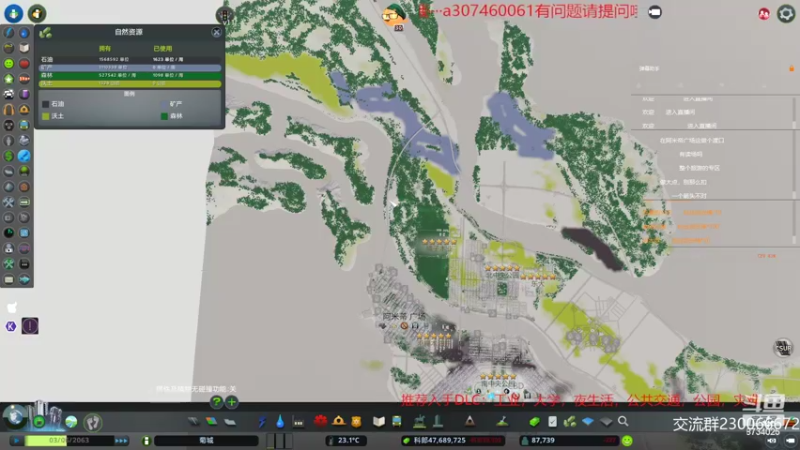This screenshot has width=800, height=450.
Task: Open the Water and sewage drop icon
Action: [x=280, y=421]
